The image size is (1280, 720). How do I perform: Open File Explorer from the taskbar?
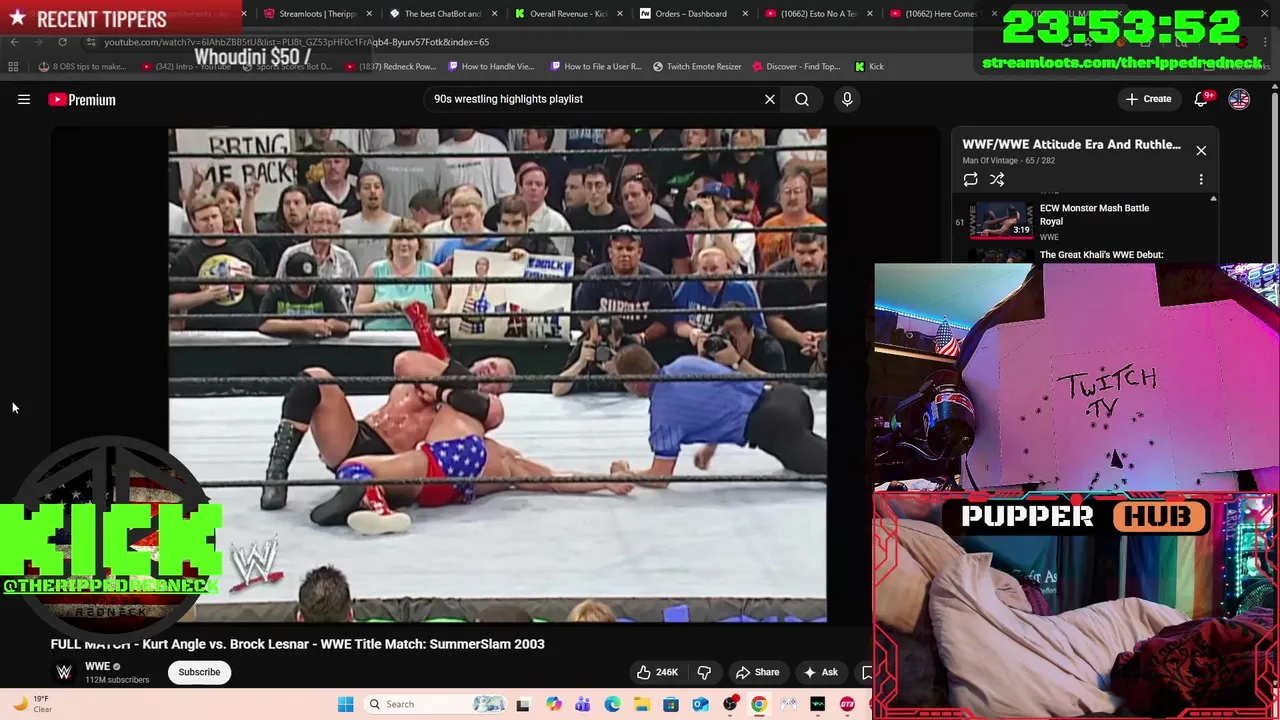641,704
